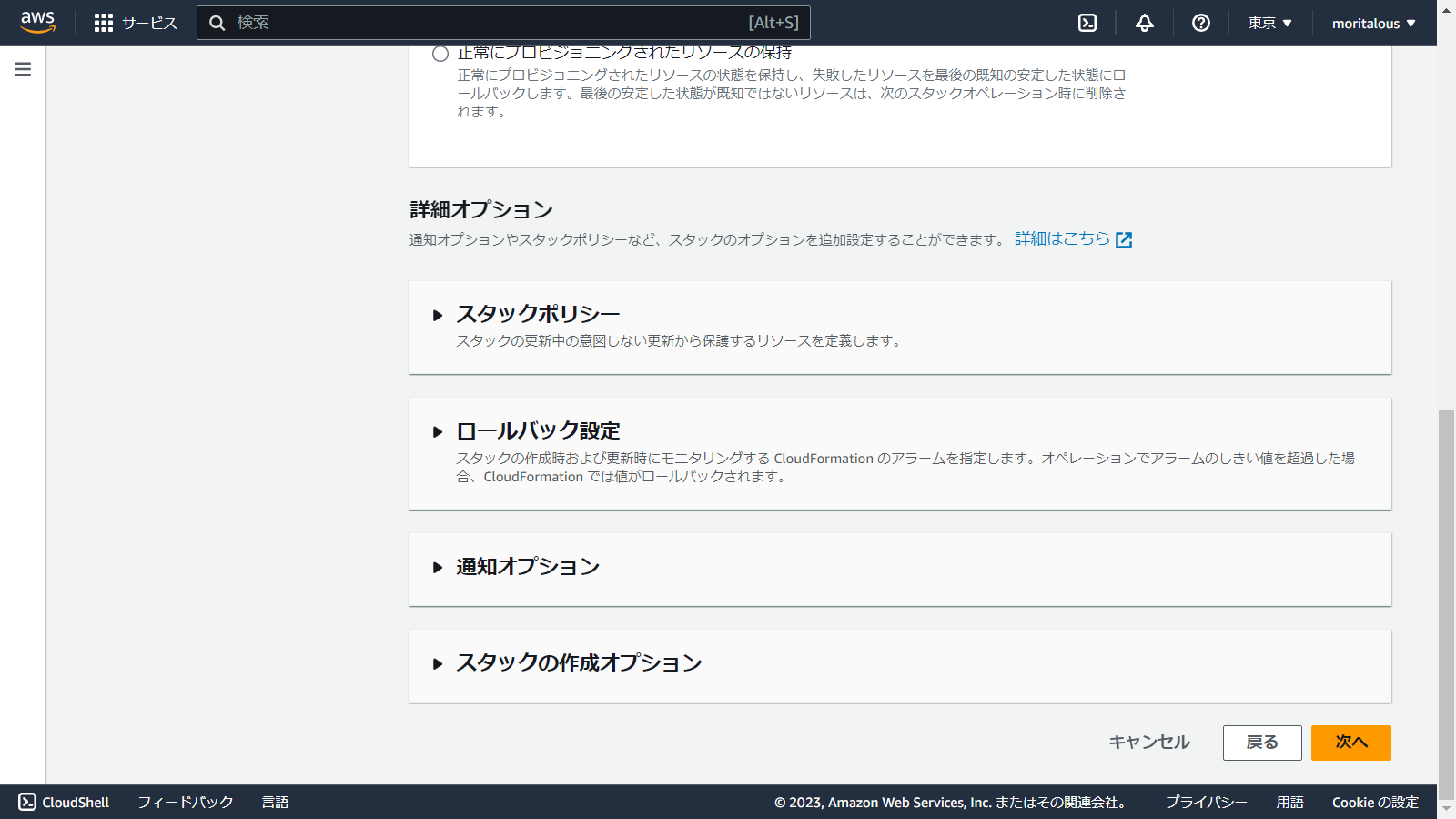Open the moritalous account menu

point(1372,22)
